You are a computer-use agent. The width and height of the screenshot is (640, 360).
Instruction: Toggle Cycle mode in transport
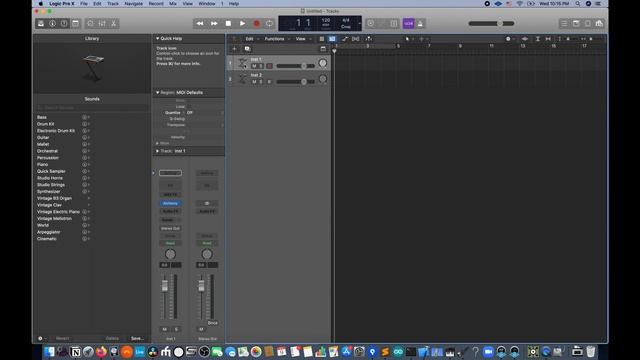[270, 24]
